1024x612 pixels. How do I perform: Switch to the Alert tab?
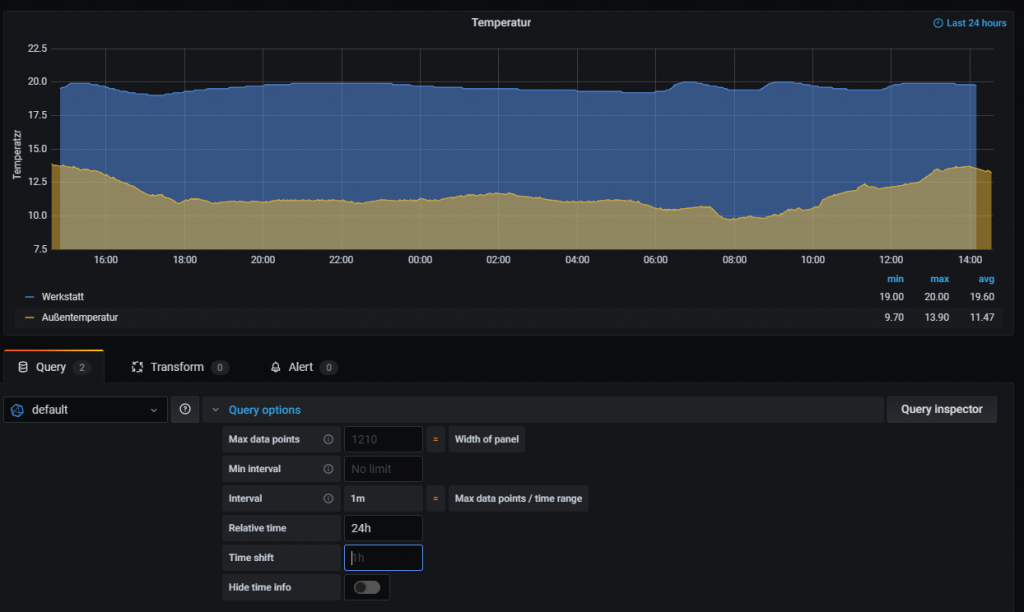coord(300,367)
